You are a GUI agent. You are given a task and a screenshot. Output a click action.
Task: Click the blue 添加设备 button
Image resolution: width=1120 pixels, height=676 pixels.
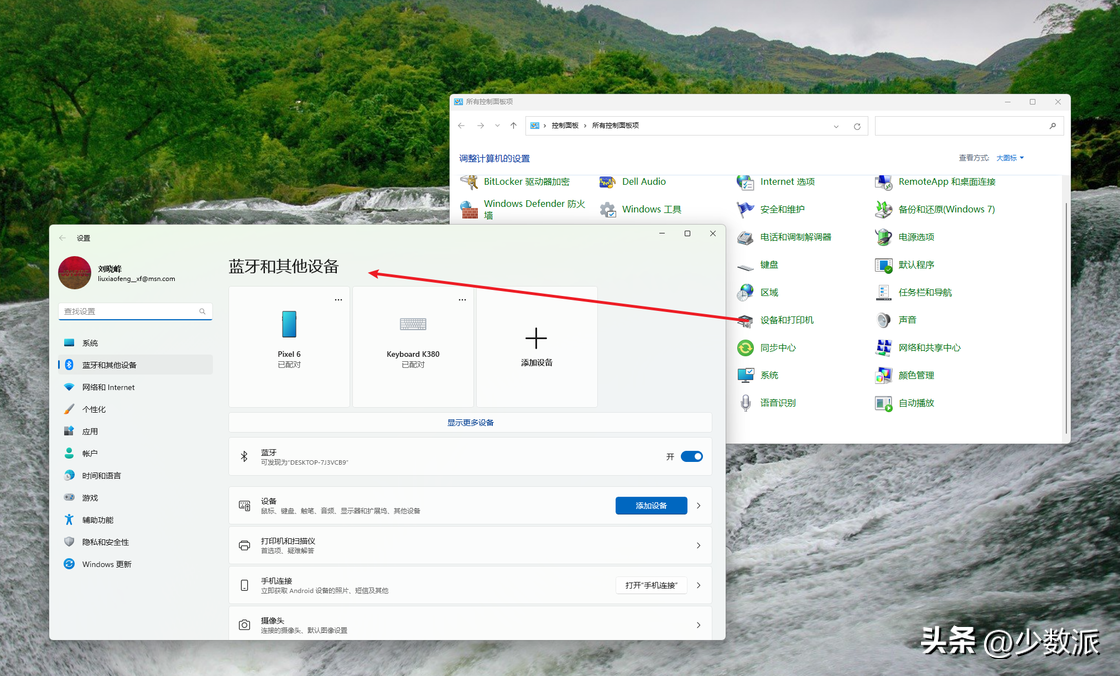tap(651, 506)
